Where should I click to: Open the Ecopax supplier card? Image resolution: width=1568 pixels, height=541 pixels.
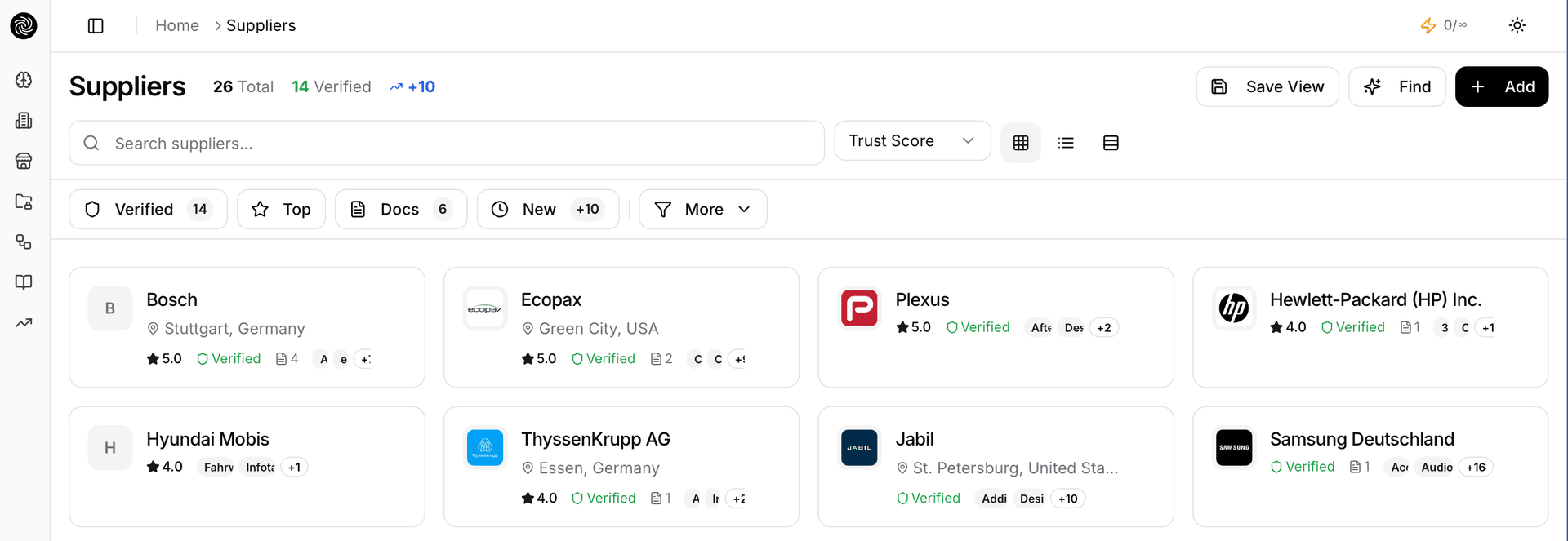[621, 327]
